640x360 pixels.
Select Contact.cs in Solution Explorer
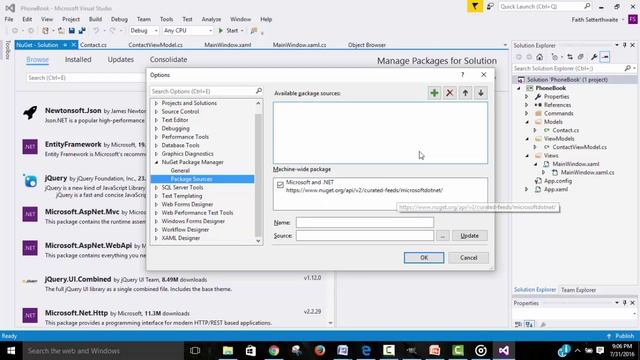[566, 130]
